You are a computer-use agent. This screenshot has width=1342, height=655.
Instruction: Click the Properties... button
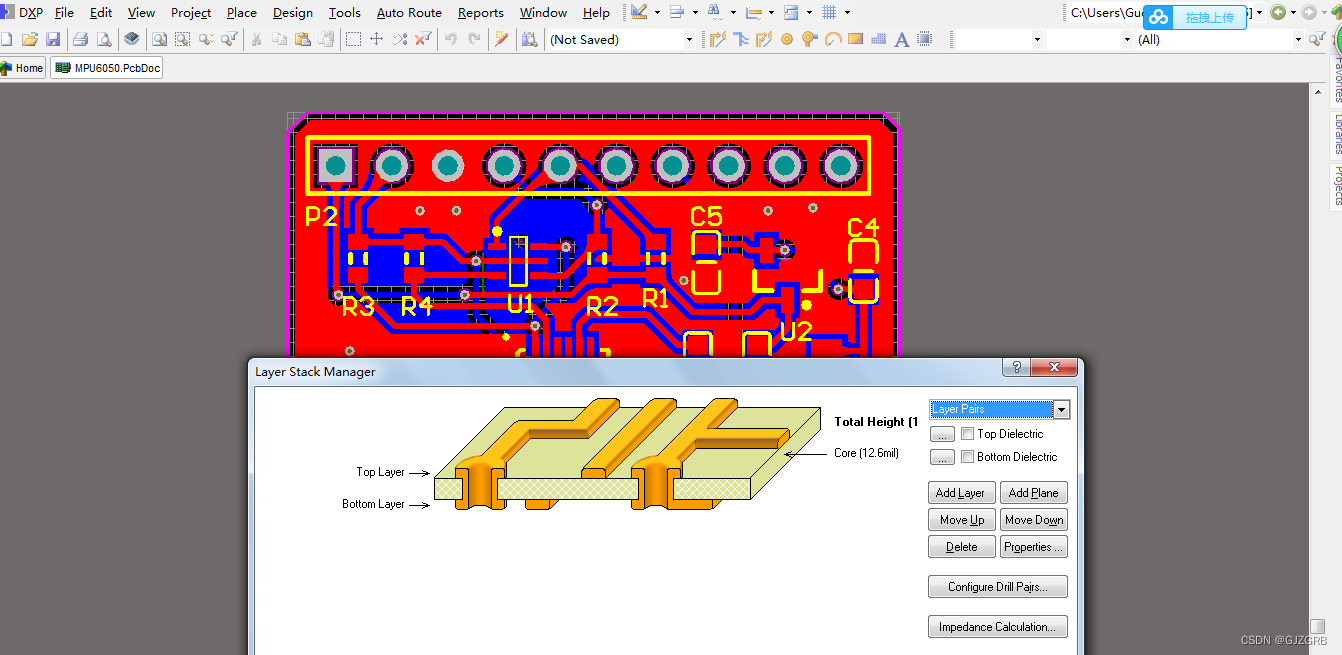point(1033,546)
